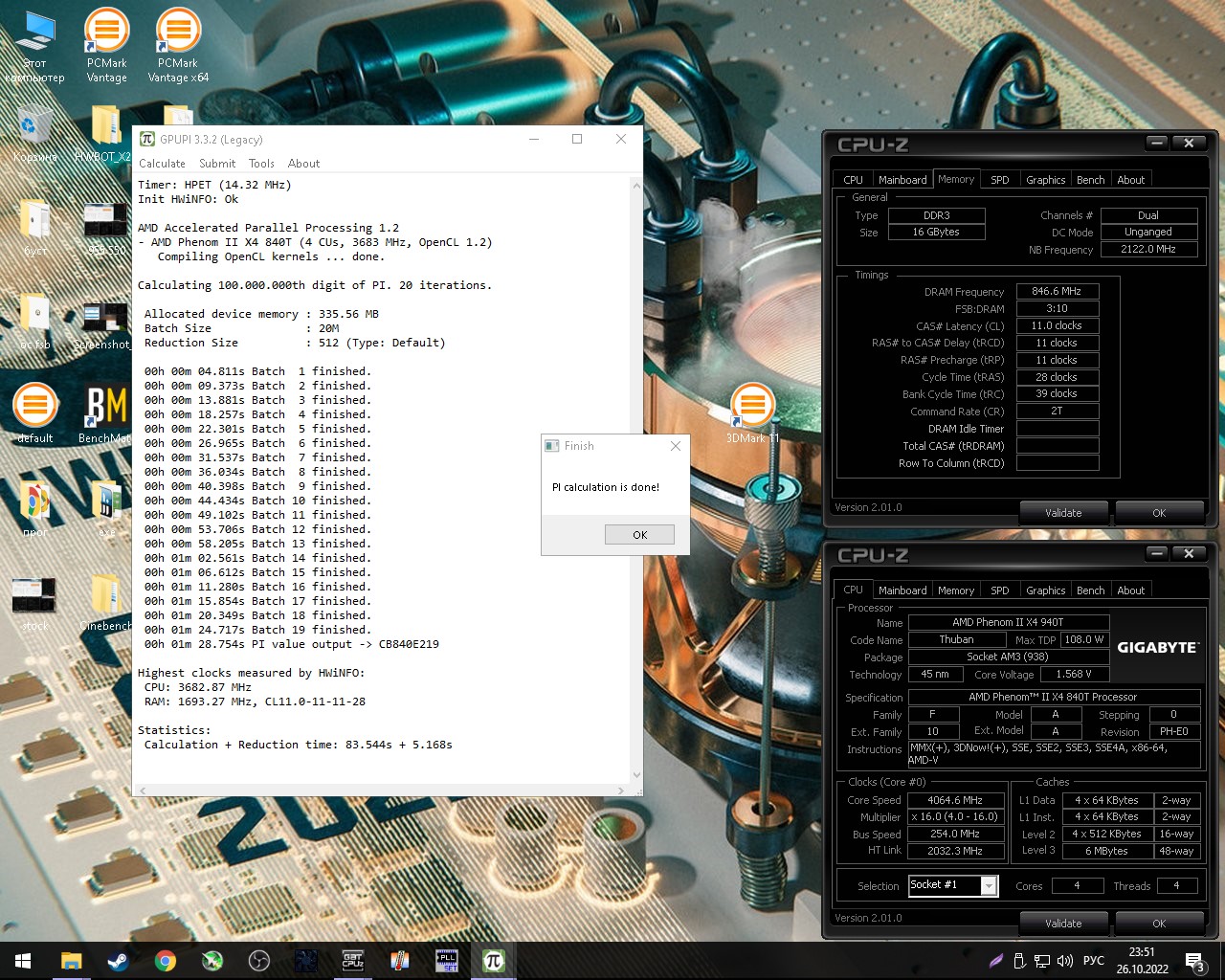Launch Steam from the taskbar
Image resolution: width=1225 pixels, height=980 pixels.
coord(118,961)
